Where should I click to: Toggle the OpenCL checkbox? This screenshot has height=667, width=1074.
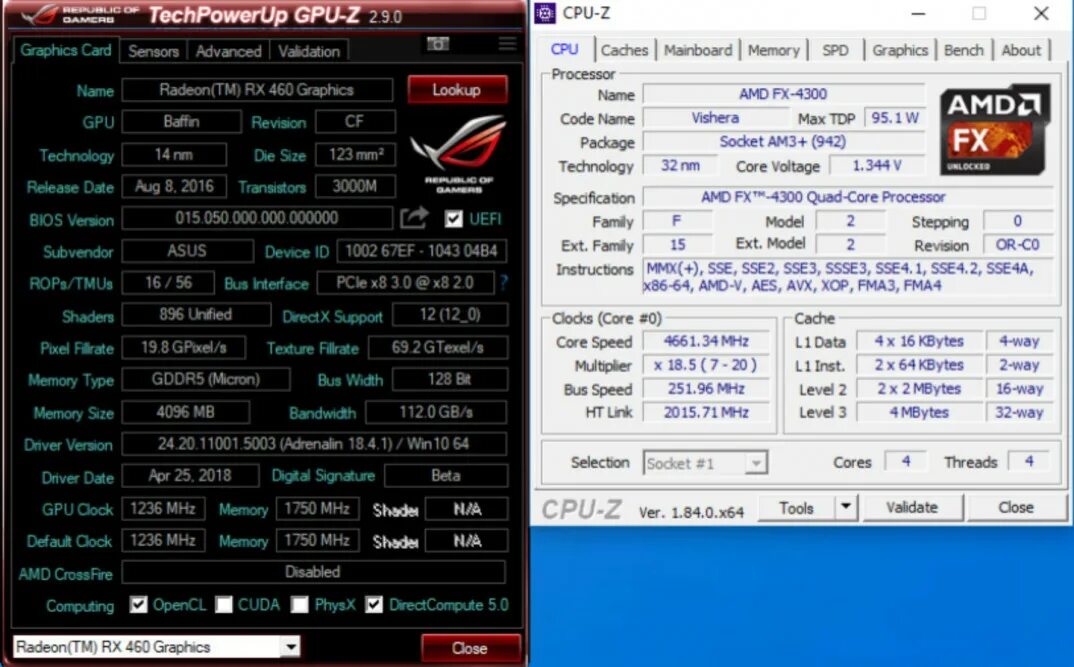click(x=138, y=605)
